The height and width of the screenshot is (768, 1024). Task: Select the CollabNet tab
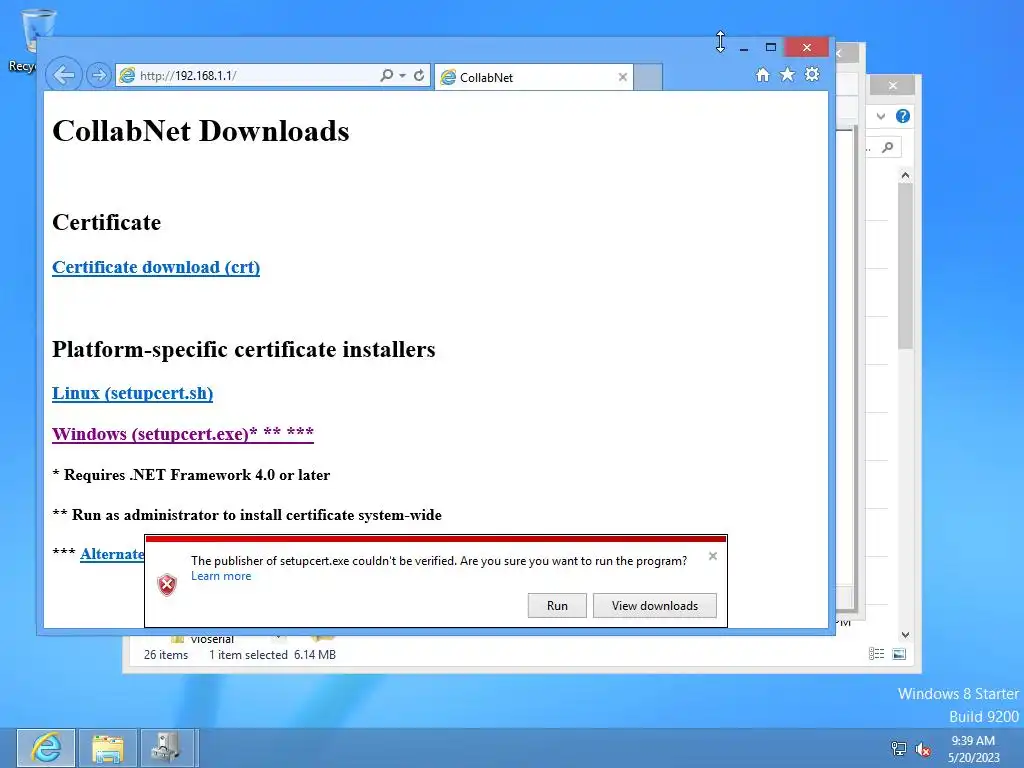(x=534, y=77)
